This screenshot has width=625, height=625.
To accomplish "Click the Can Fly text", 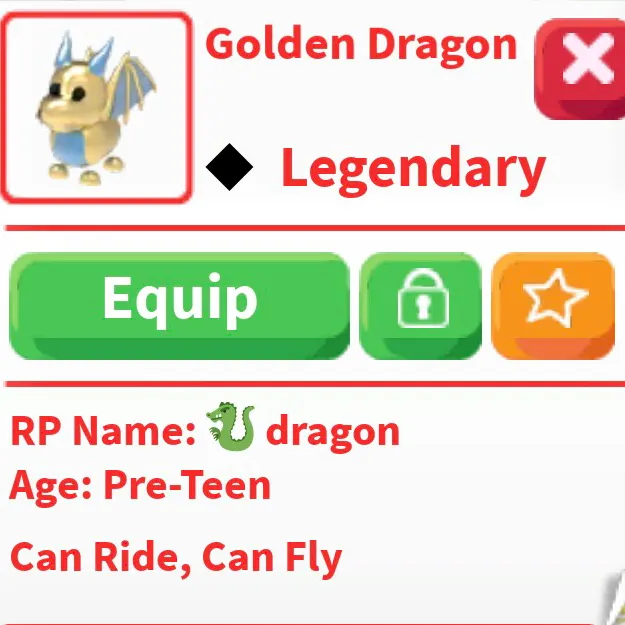I will 272,560.
